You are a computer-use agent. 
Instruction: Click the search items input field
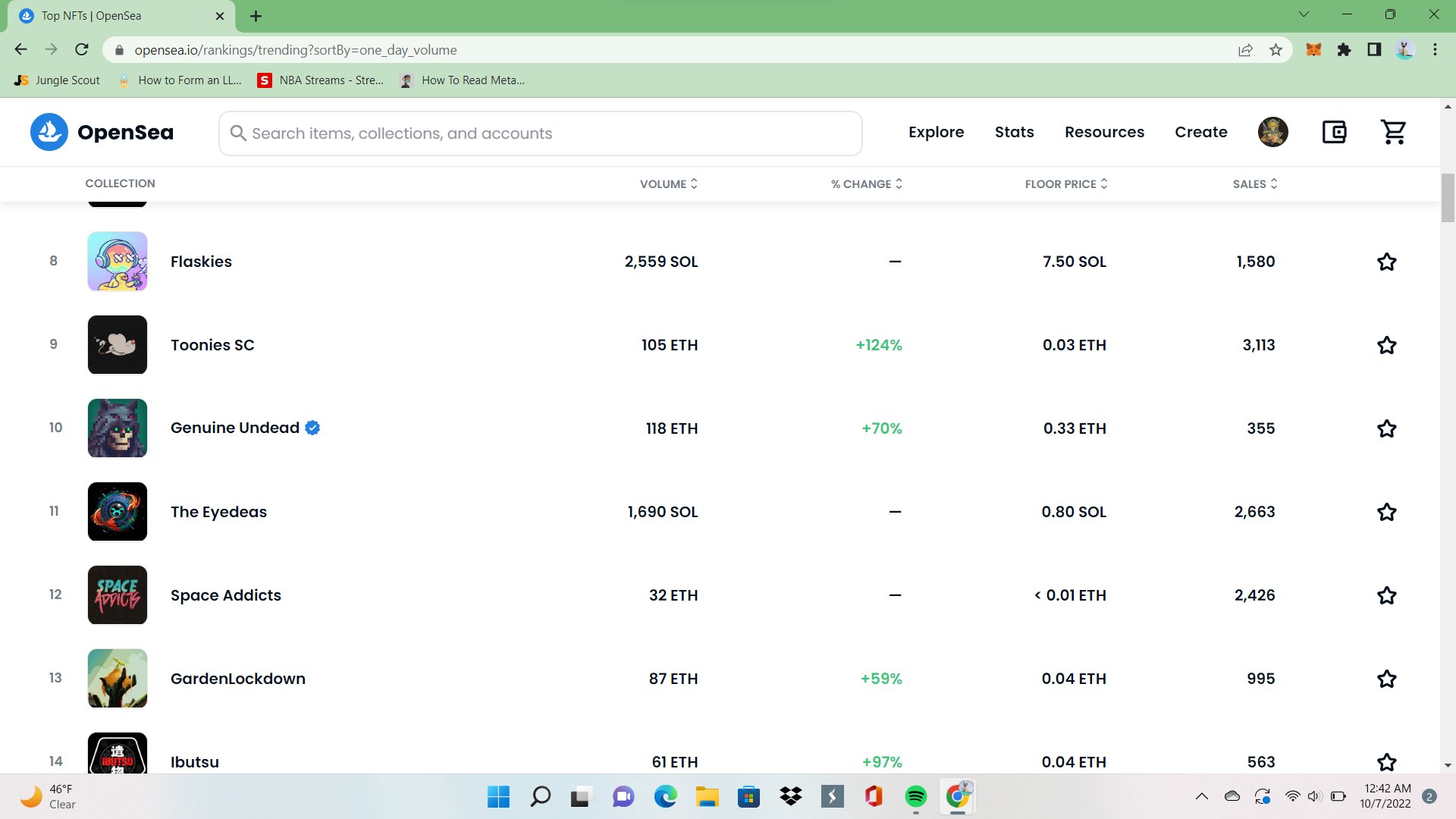(x=540, y=133)
